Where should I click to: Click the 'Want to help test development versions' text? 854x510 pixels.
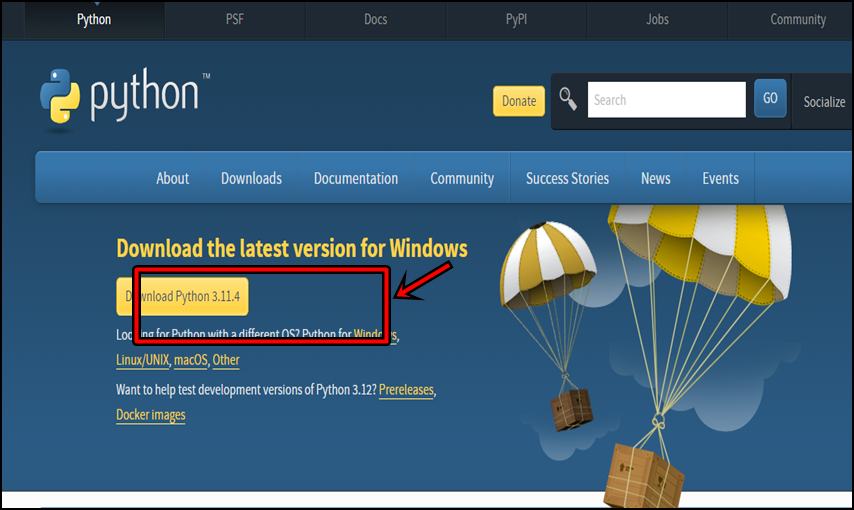click(x=246, y=390)
